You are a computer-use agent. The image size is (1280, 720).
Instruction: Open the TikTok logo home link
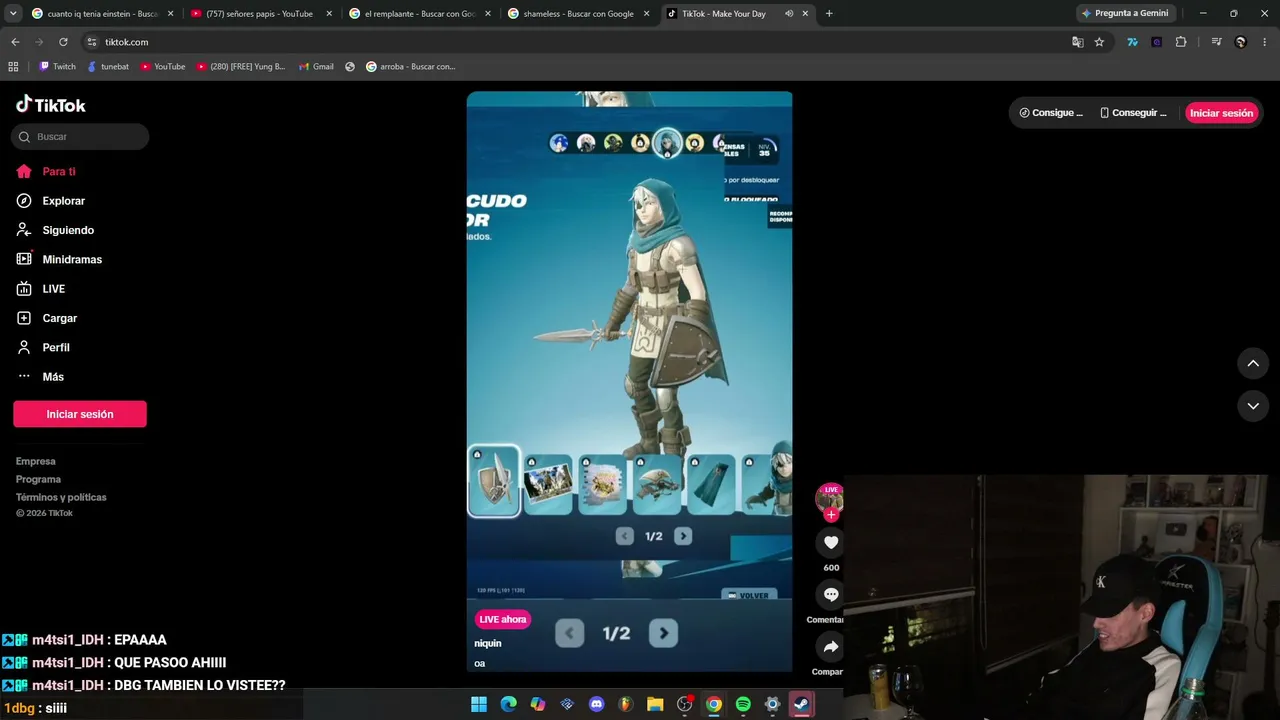pyautogui.click(x=51, y=105)
